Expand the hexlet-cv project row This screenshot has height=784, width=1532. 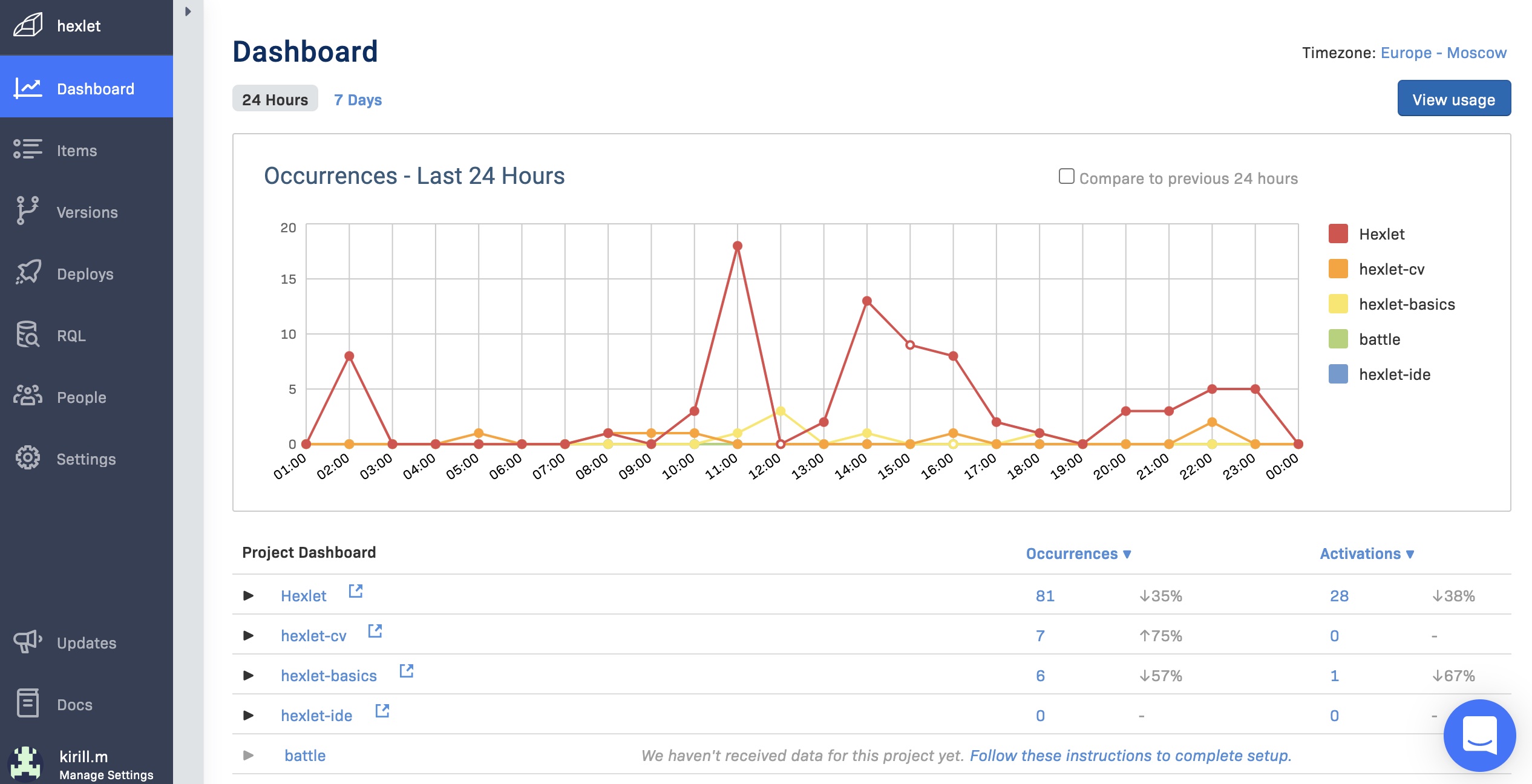(247, 635)
